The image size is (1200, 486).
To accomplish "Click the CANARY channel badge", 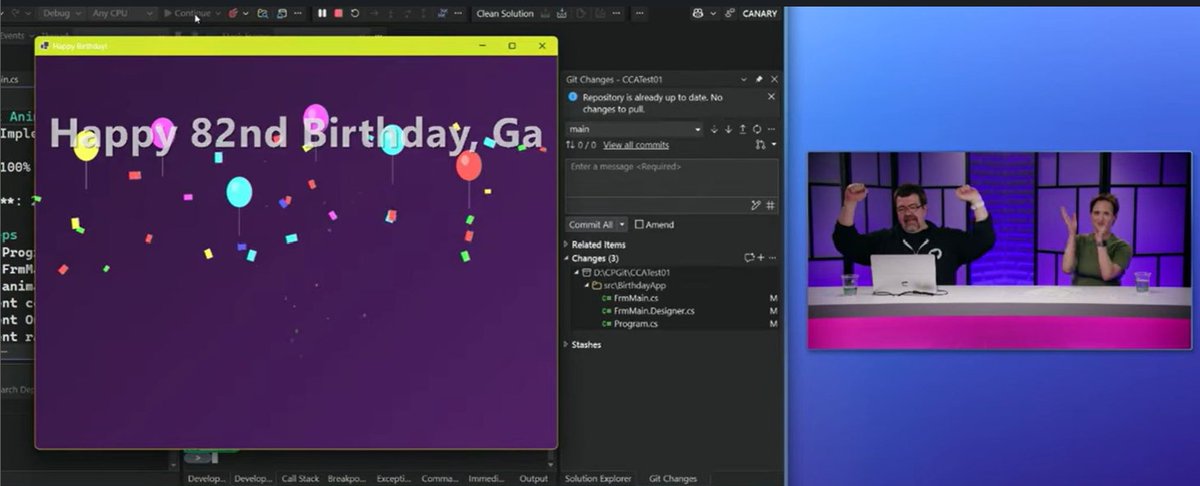I will pyautogui.click(x=759, y=14).
